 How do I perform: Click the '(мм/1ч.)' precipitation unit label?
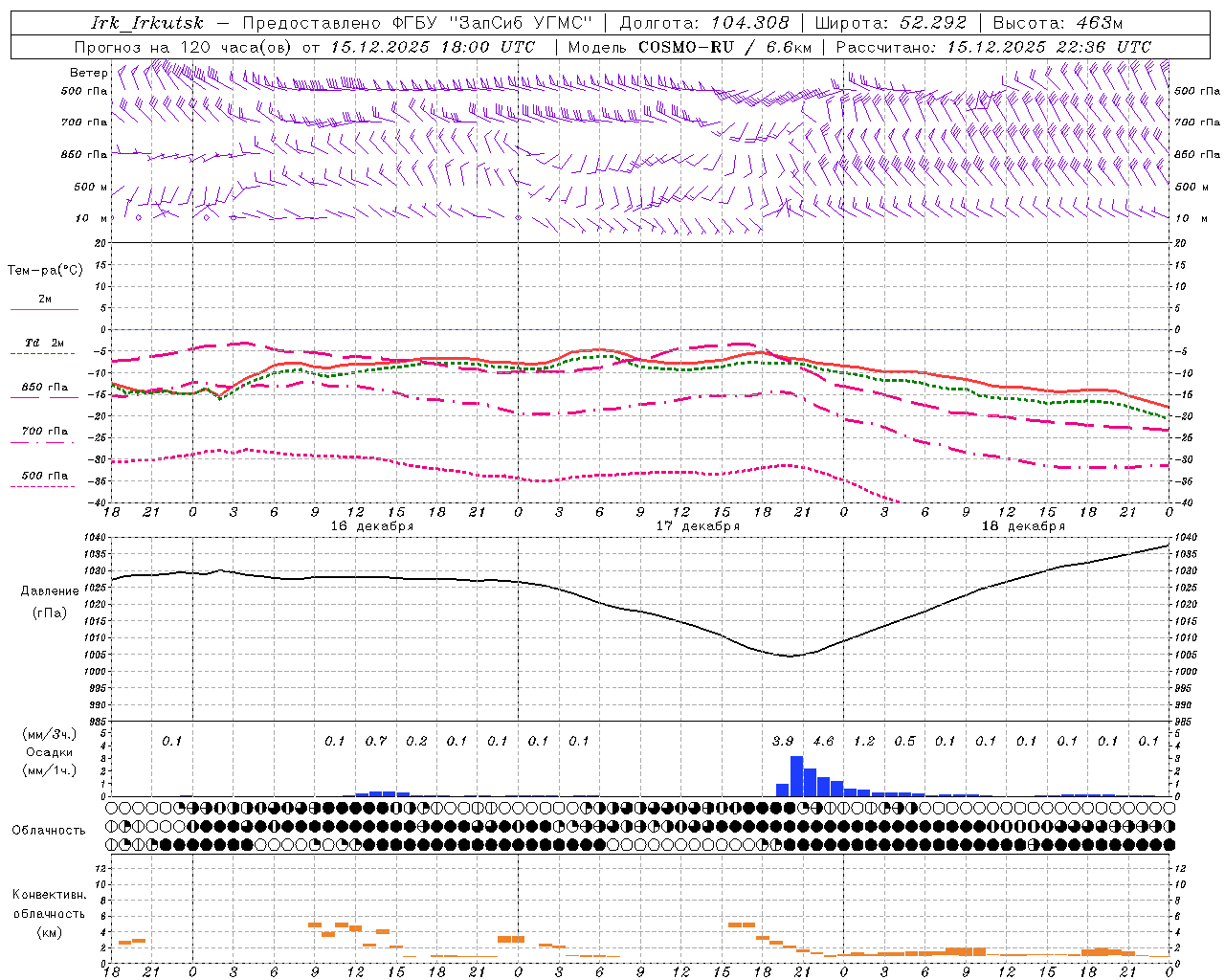tap(49, 770)
